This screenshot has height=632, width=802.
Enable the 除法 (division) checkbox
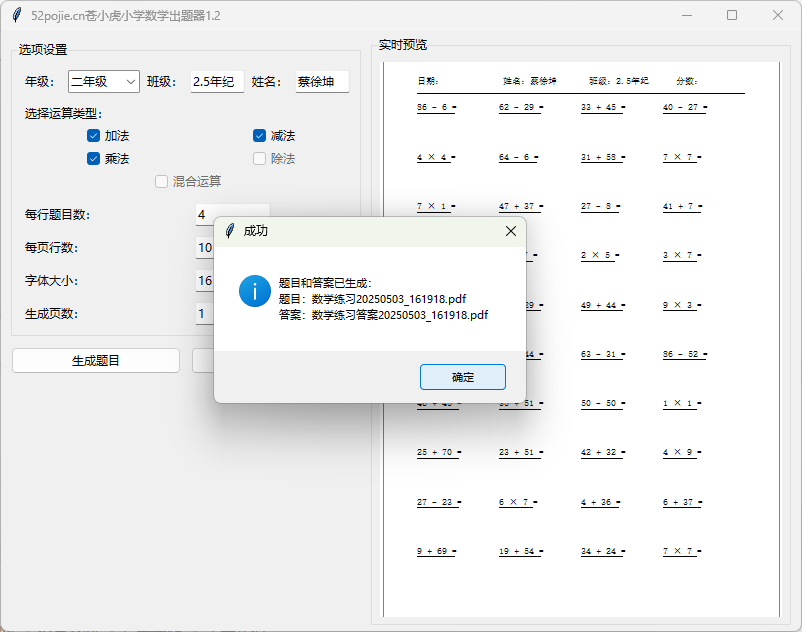pos(258,158)
